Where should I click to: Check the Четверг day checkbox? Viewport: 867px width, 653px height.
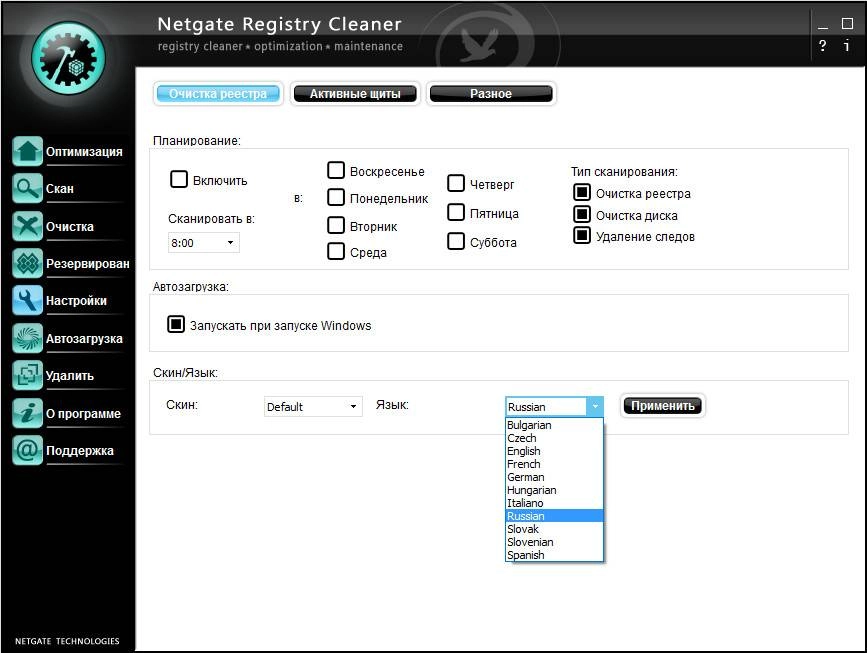pos(456,183)
